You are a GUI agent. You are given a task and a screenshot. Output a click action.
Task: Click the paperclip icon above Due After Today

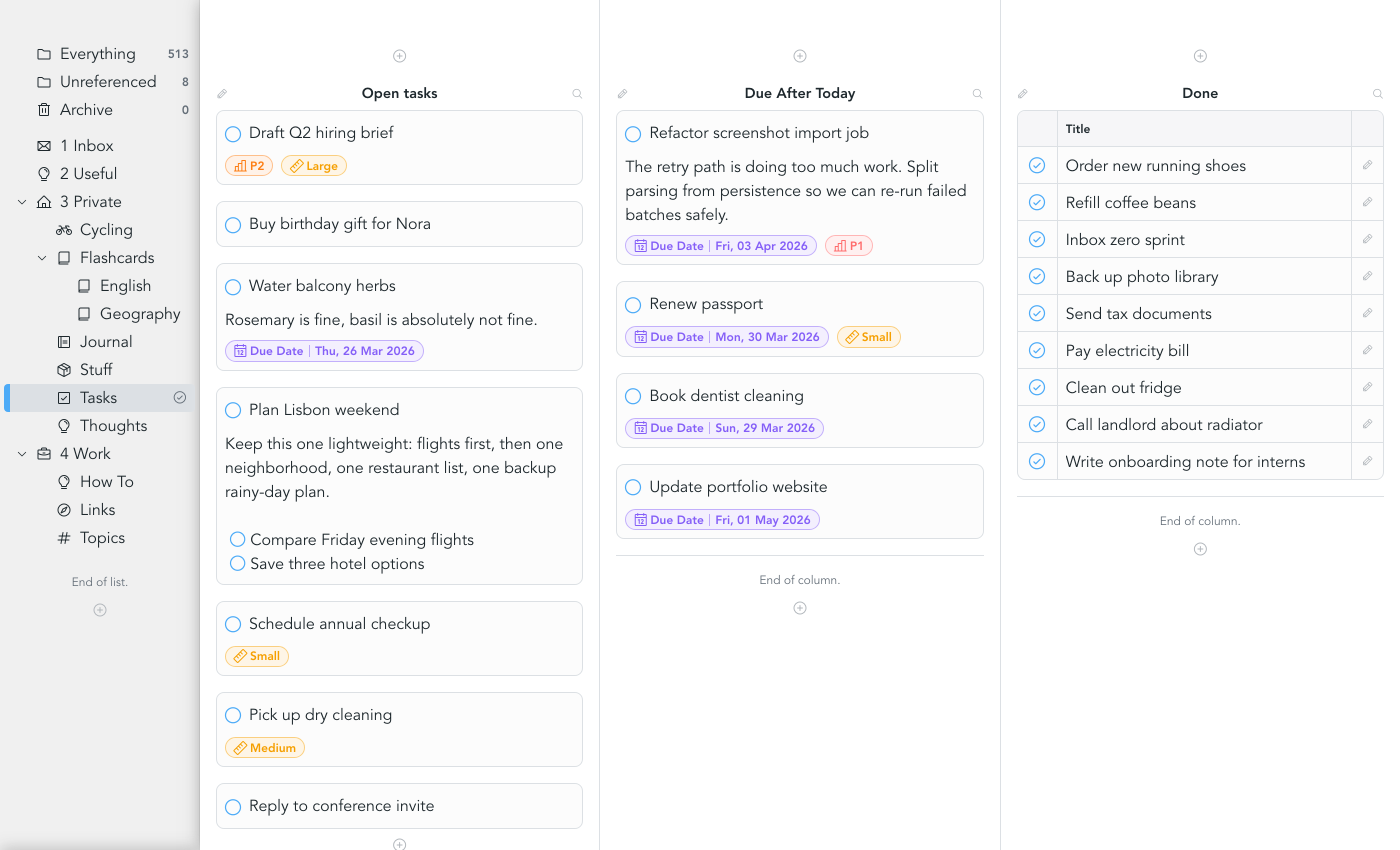point(622,93)
